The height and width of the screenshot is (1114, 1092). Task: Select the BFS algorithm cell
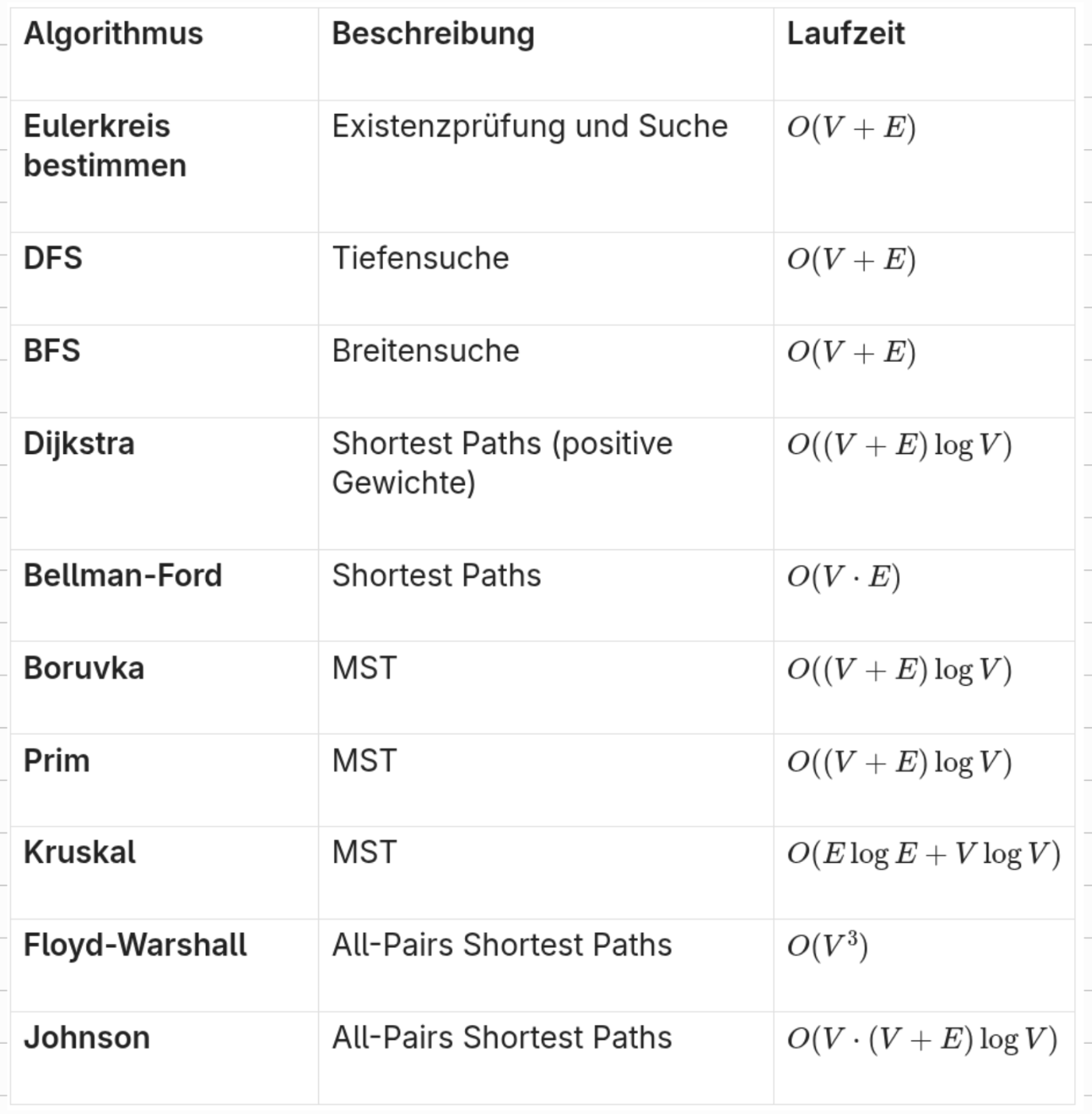52,352
